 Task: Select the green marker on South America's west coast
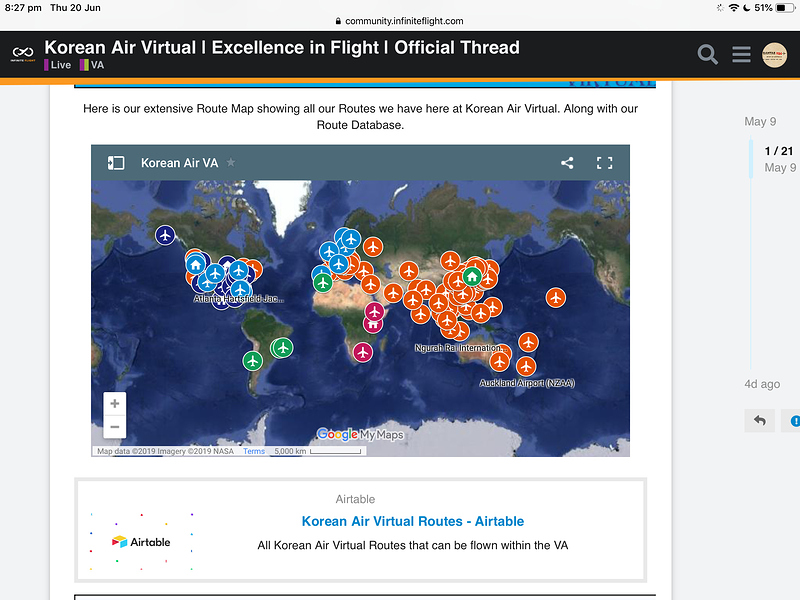(x=253, y=361)
